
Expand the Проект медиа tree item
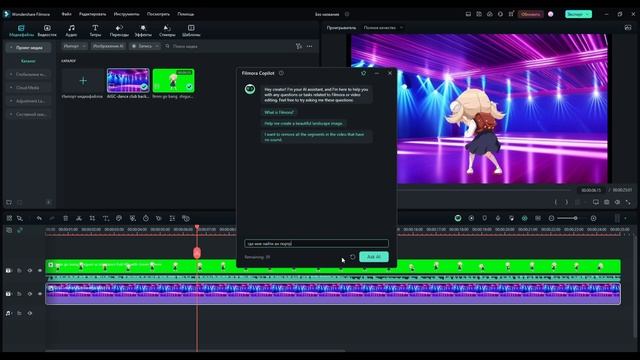[x=11, y=48]
